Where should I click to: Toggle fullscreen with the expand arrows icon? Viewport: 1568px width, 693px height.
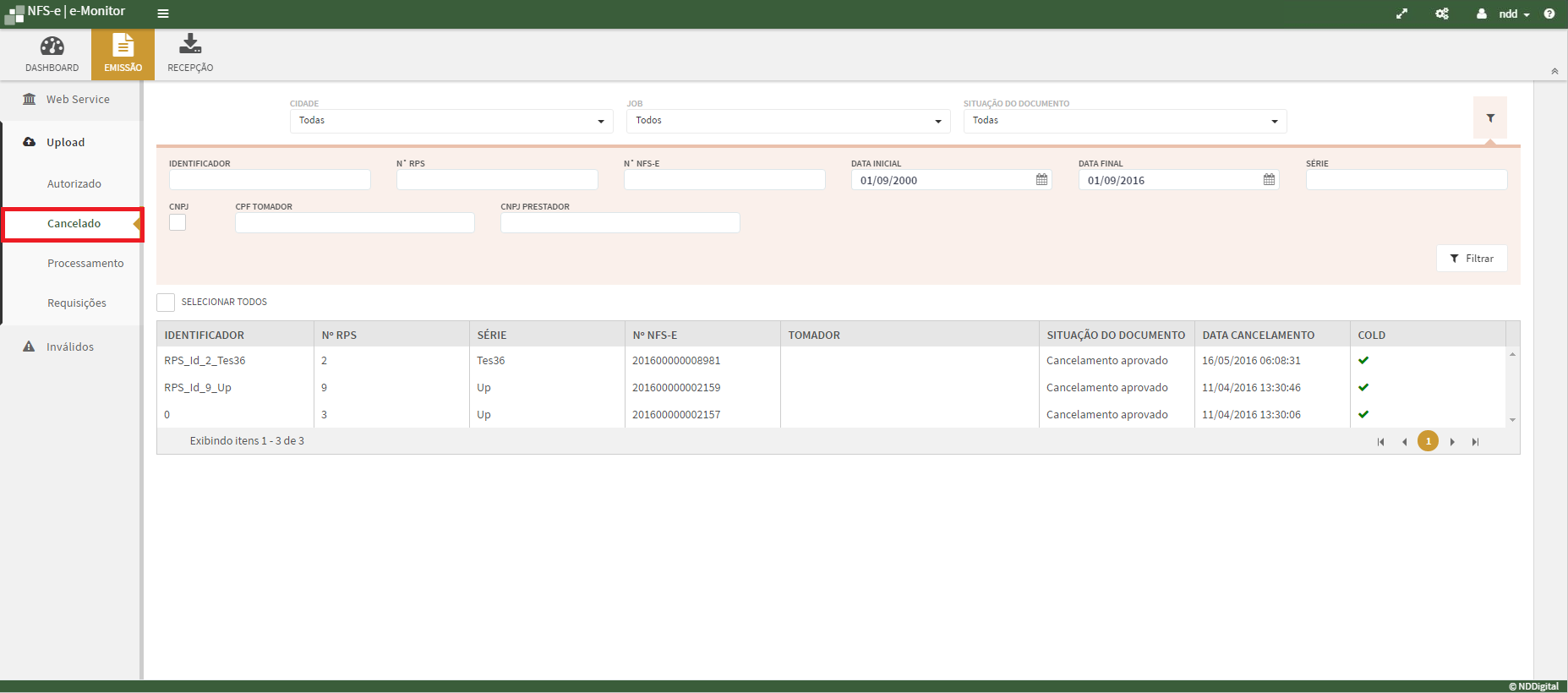click(x=1401, y=14)
